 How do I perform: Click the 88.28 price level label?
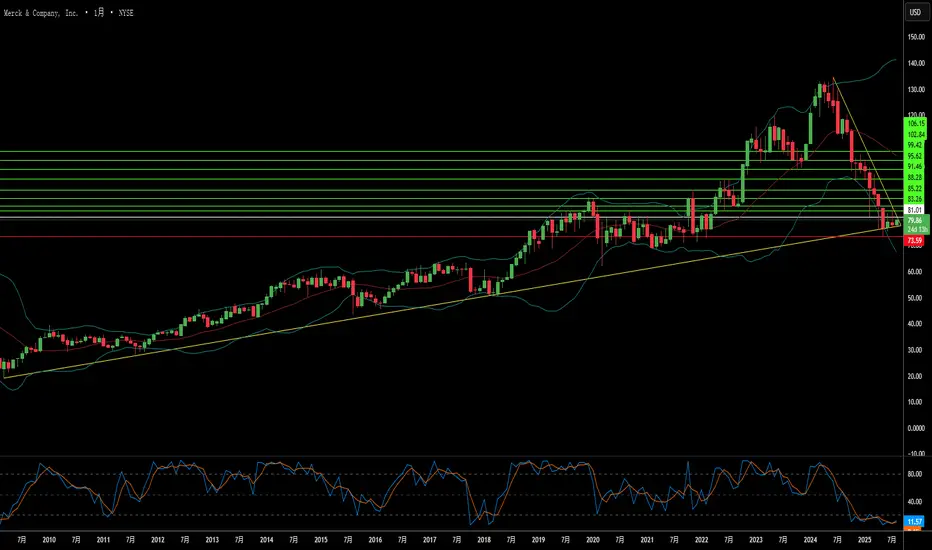(913, 177)
